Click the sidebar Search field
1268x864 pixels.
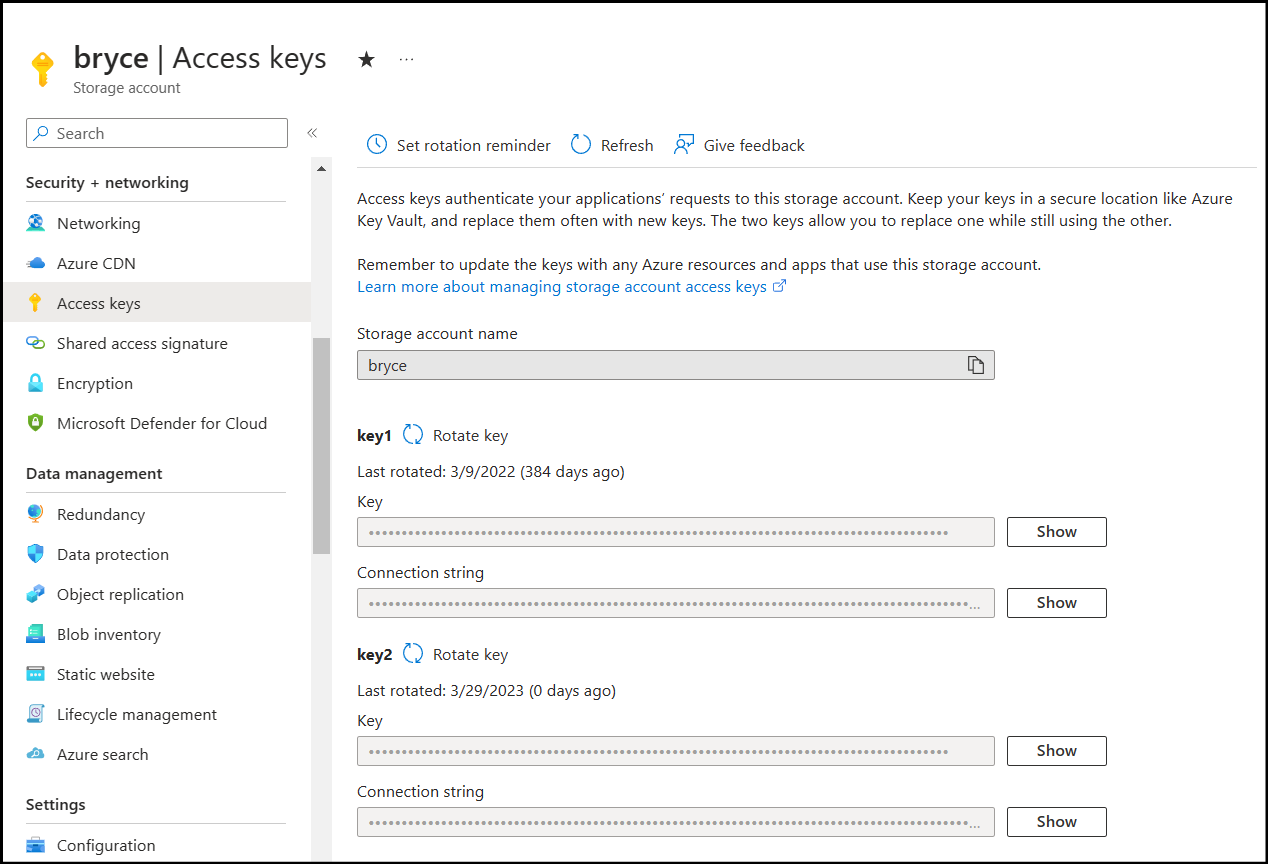(x=157, y=133)
